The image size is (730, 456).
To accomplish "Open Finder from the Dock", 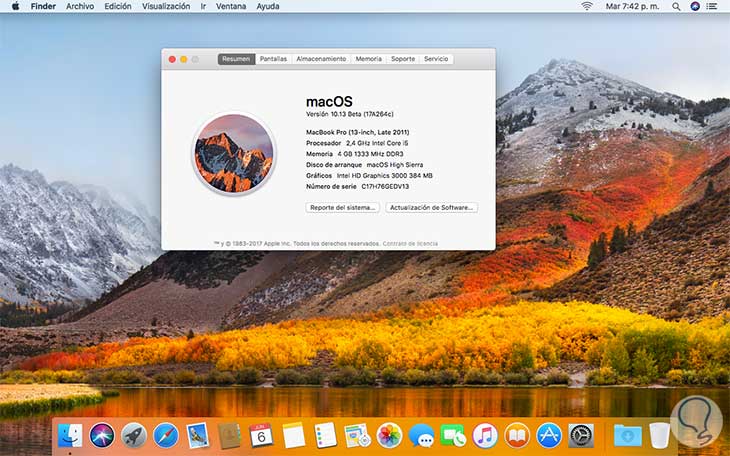I will click(70, 436).
